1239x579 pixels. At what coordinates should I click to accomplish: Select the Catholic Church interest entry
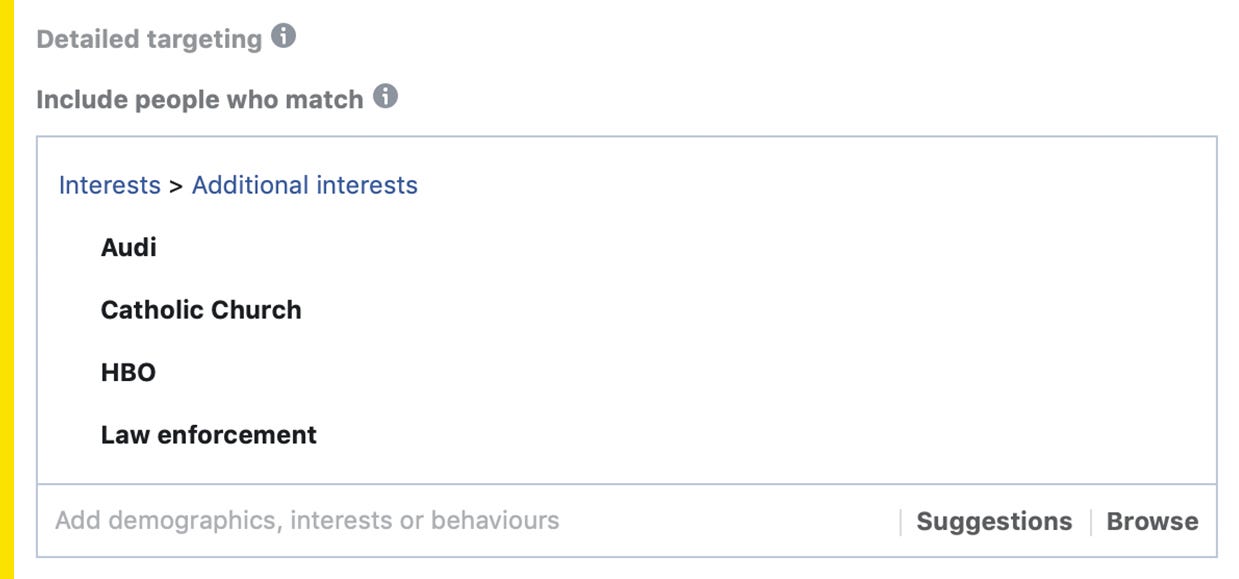pyautogui.click(x=201, y=310)
